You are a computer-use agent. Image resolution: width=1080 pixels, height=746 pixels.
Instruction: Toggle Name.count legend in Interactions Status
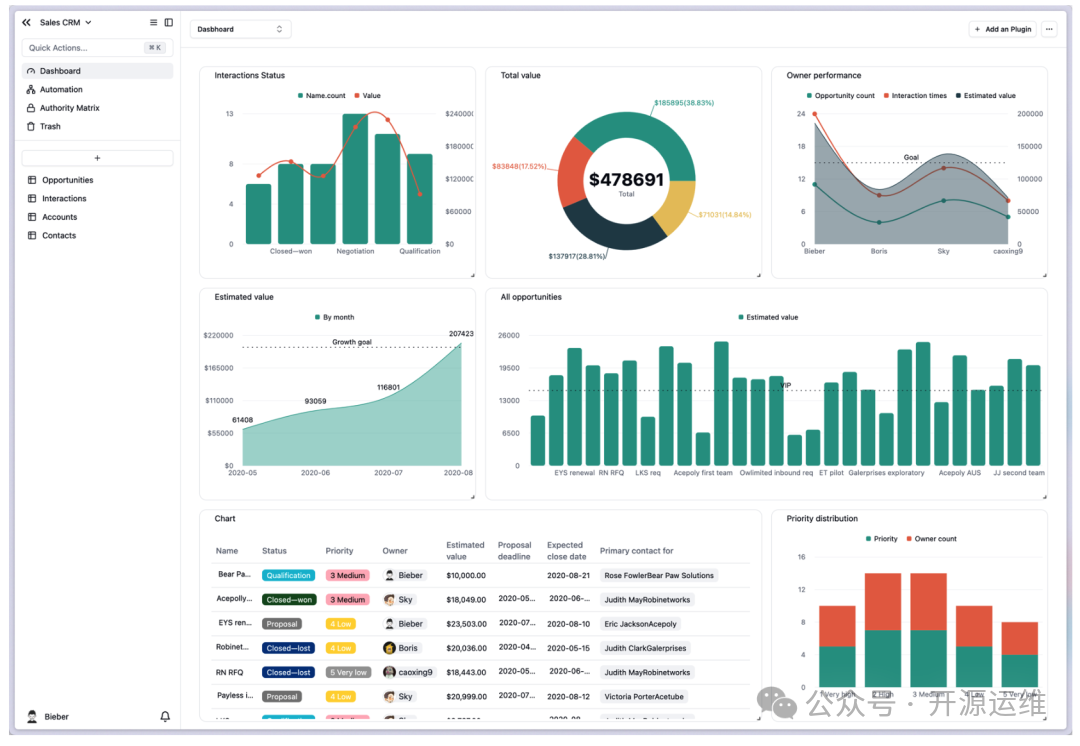tap(321, 96)
